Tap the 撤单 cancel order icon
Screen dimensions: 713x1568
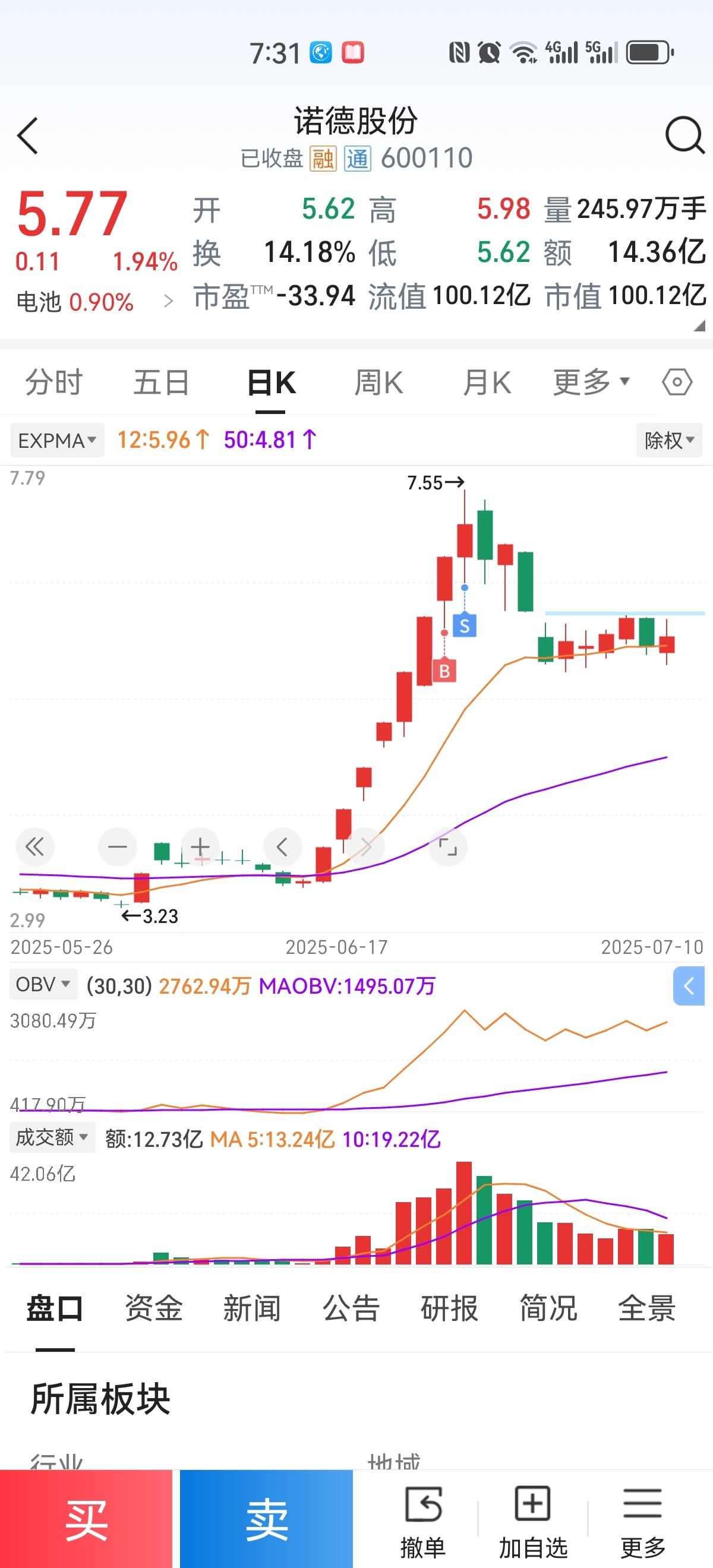423,1522
